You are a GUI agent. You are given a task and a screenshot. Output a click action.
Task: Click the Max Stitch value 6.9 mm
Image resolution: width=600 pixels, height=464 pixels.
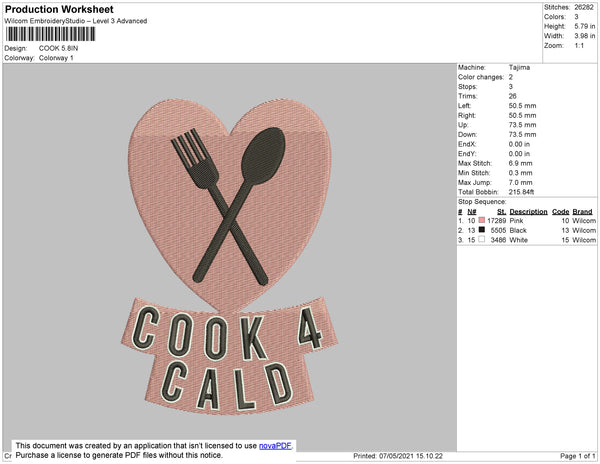pos(520,163)
